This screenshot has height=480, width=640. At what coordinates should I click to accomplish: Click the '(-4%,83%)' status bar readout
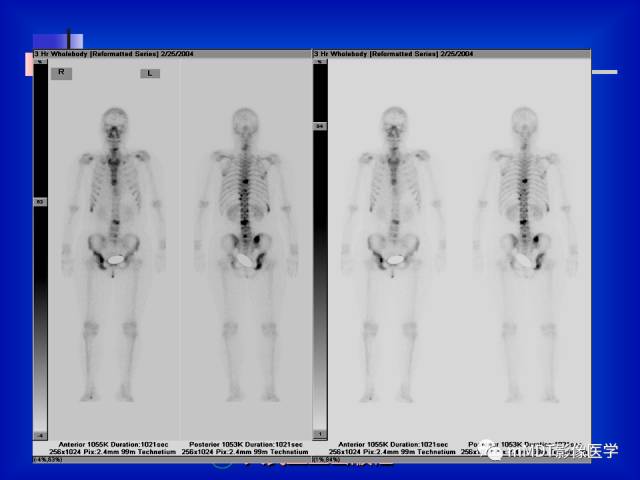tap(48, 460)
